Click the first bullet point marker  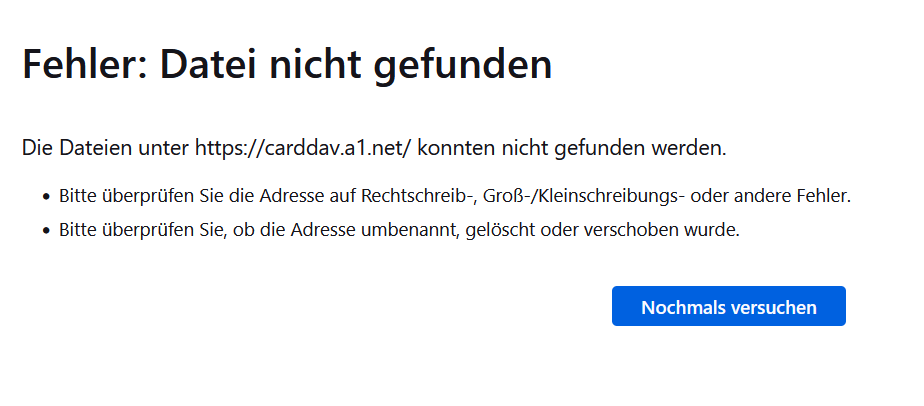(46, 196)
